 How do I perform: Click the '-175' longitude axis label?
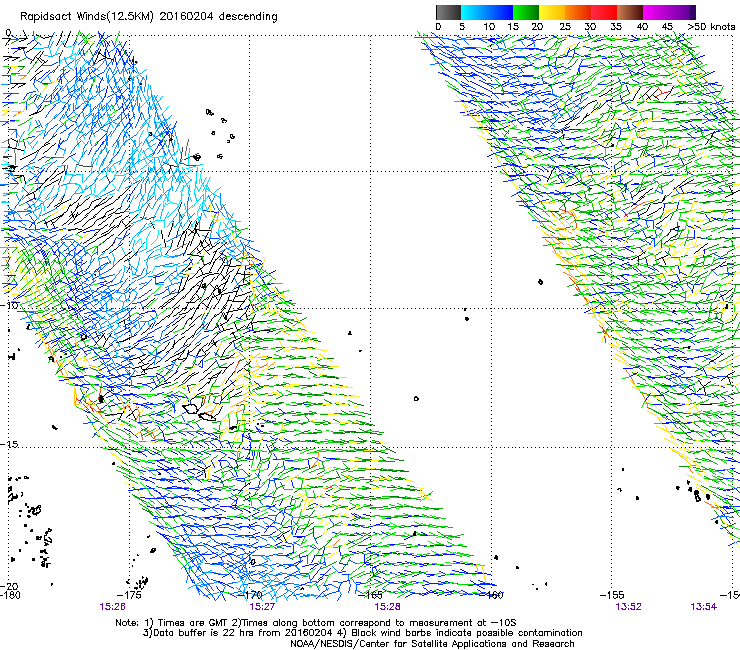click(x=129, y=595)
